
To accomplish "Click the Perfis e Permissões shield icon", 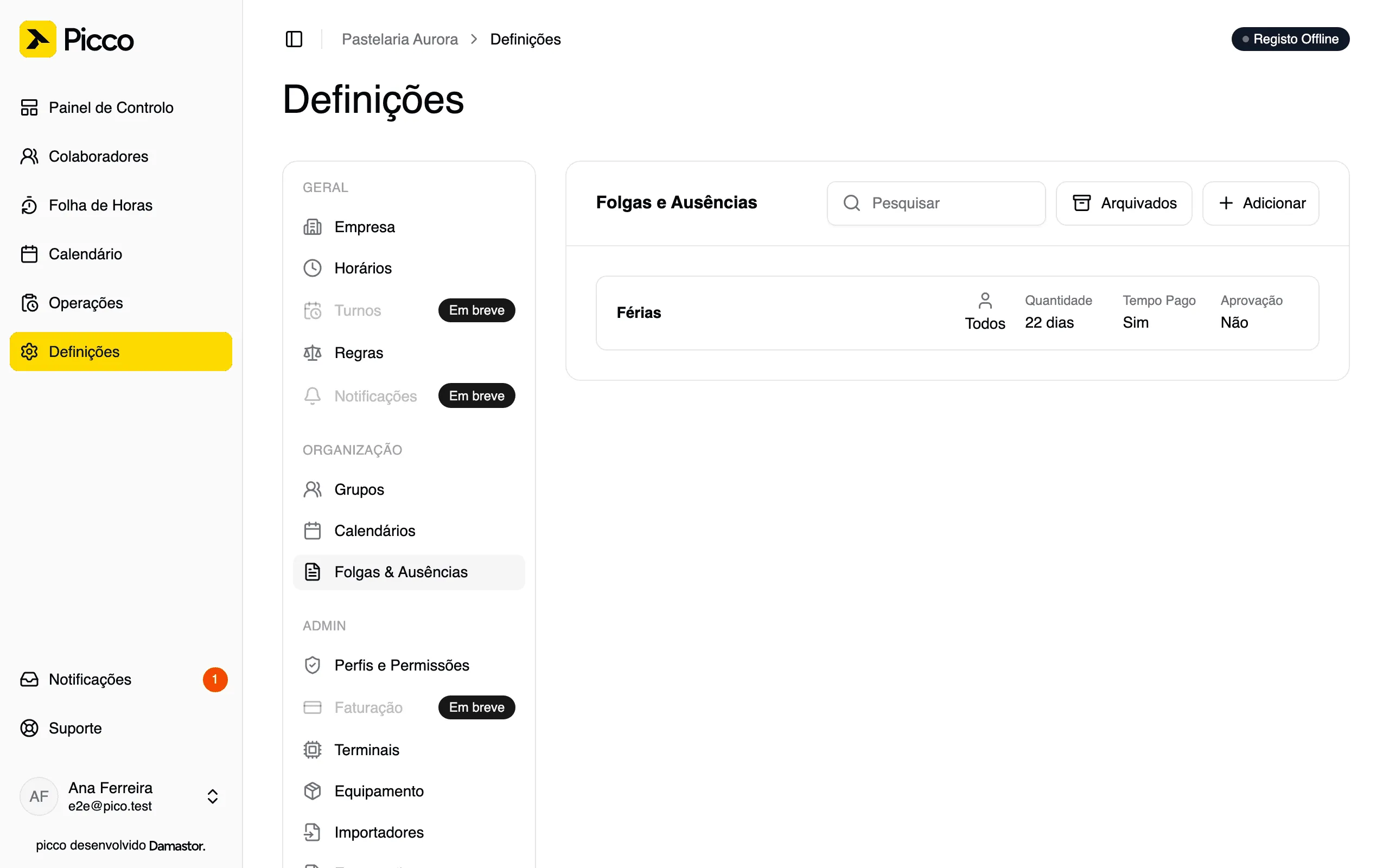I will pos(312,665).
